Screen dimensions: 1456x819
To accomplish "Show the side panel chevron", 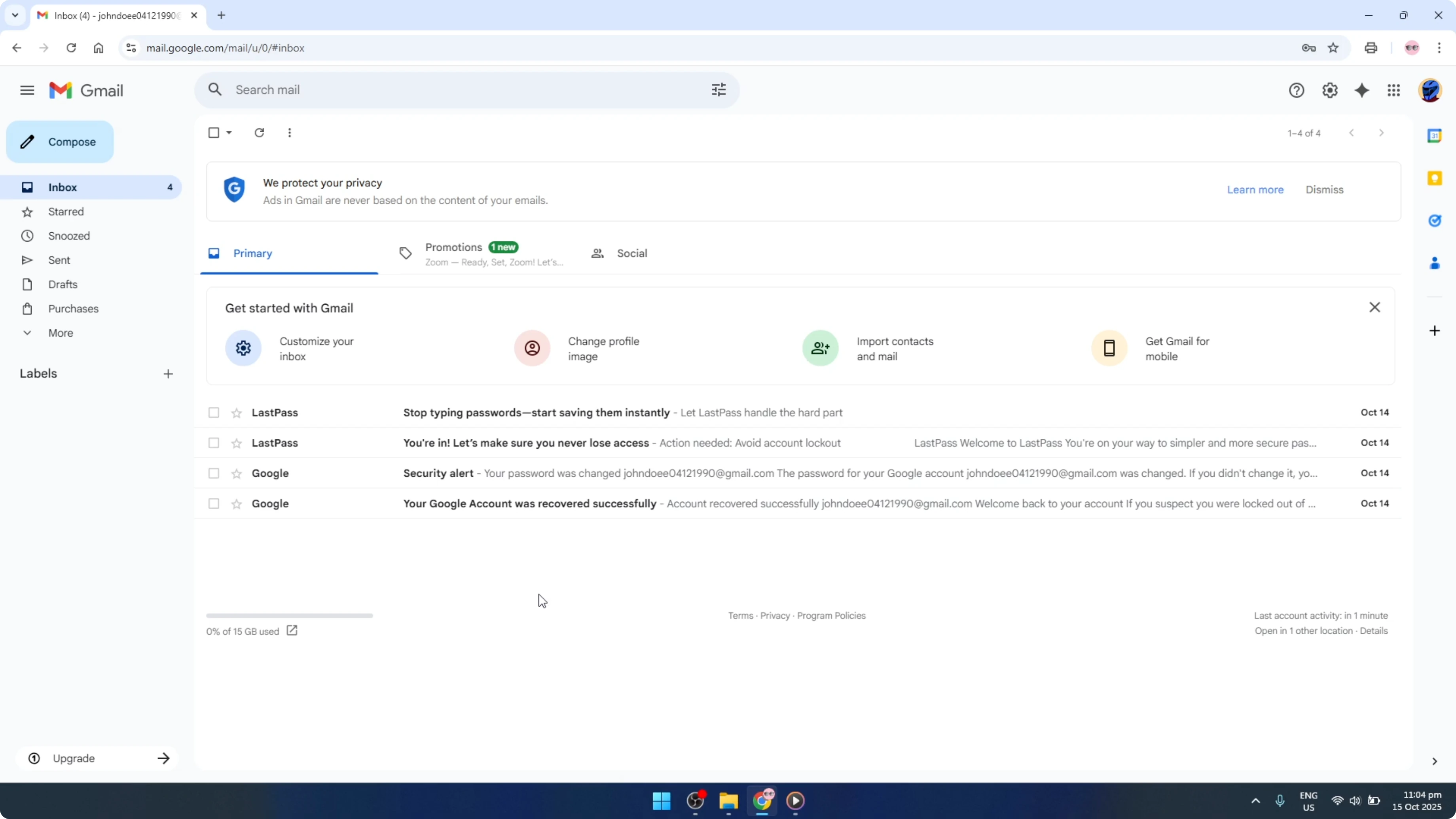I will click(x=1434, y=761).
